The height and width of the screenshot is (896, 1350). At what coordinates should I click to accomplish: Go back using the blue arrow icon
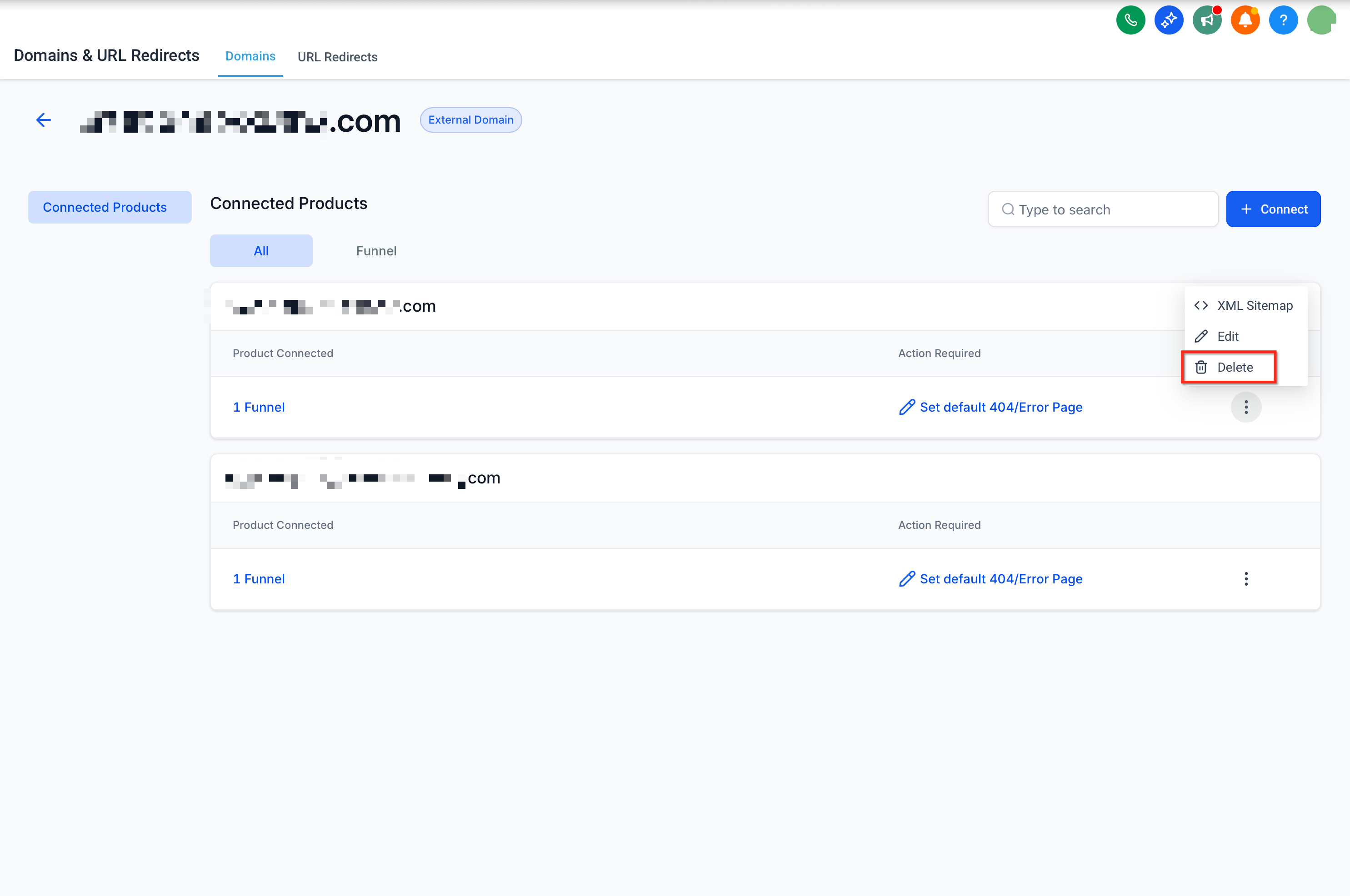(44, 120)
